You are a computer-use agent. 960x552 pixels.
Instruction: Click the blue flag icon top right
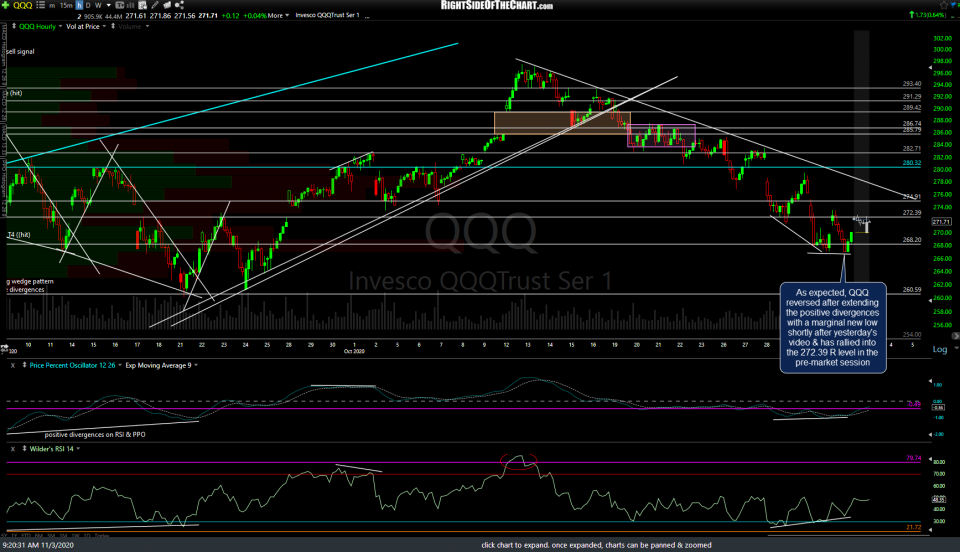[955, 5]
